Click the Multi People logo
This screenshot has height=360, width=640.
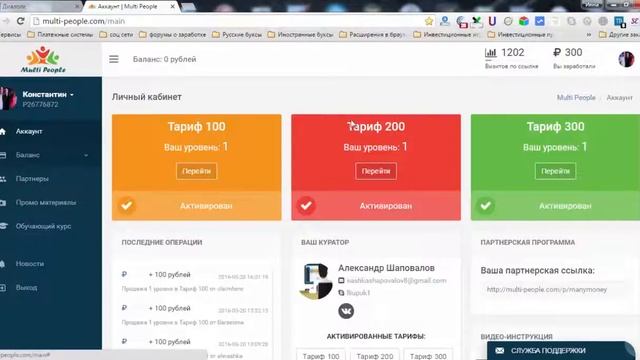coord(43,60)
